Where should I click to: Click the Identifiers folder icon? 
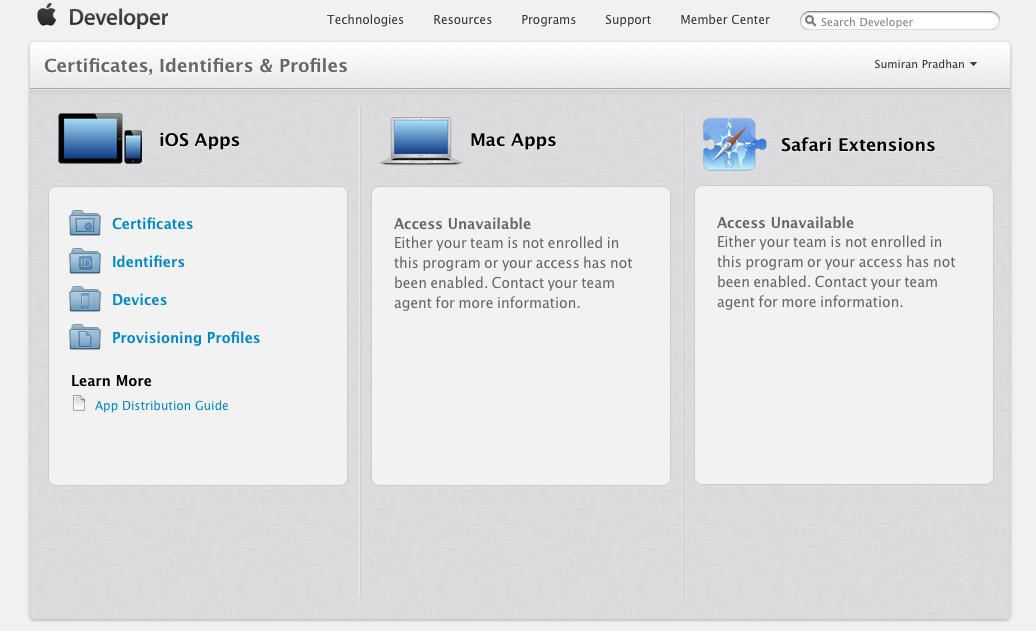(85, 262)
